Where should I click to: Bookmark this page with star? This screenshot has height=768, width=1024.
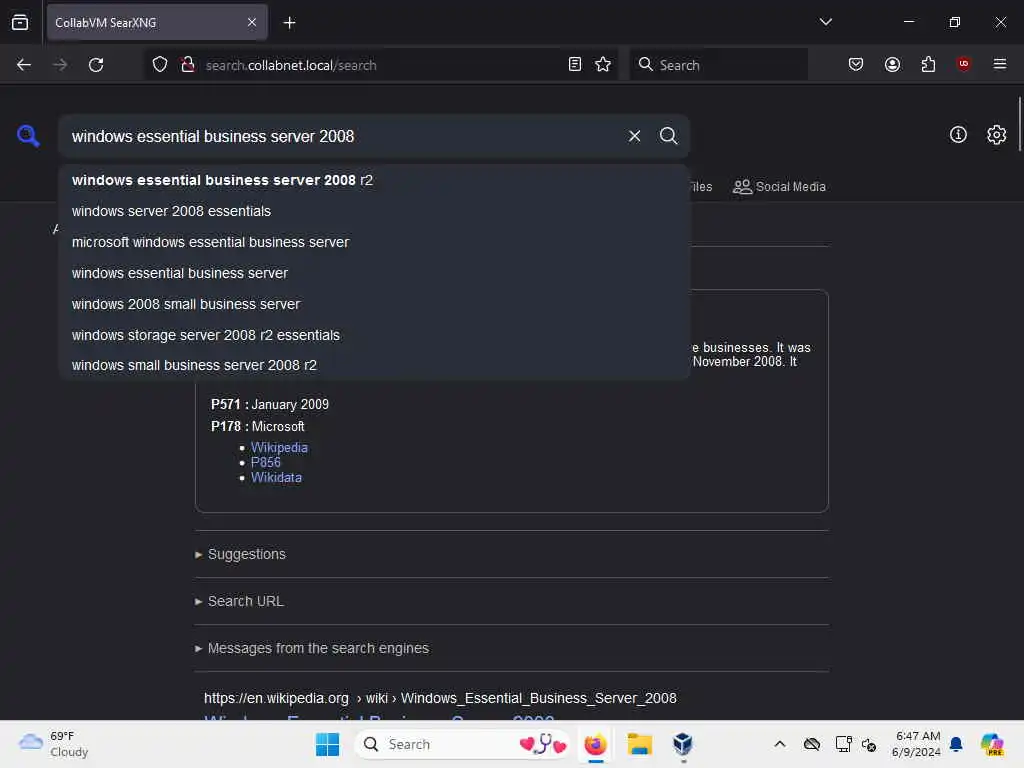[603, 64]
